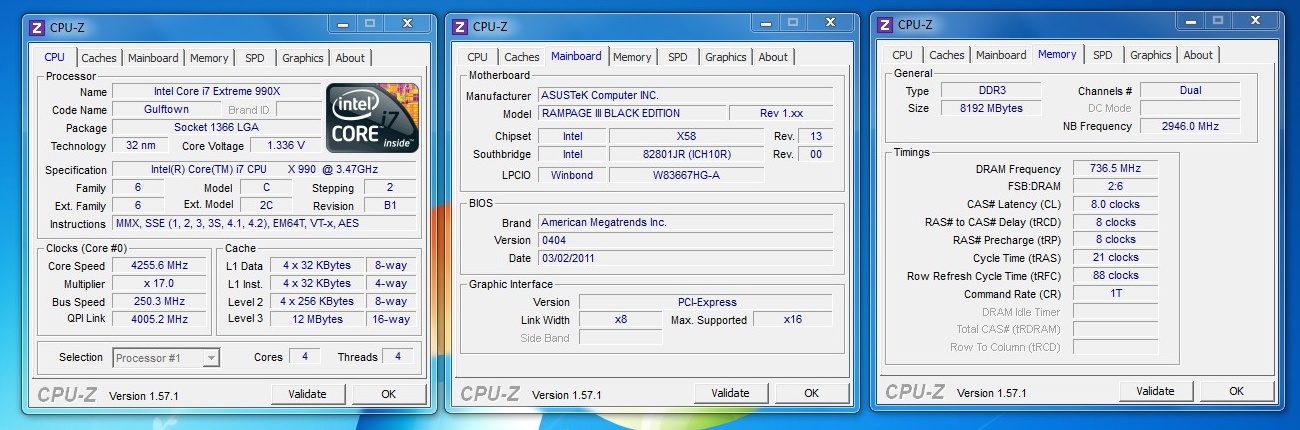This screenshot has height=430, width=1300.
Task: Click the QPI Link value 4005.2 MHz
Action: 160,320
